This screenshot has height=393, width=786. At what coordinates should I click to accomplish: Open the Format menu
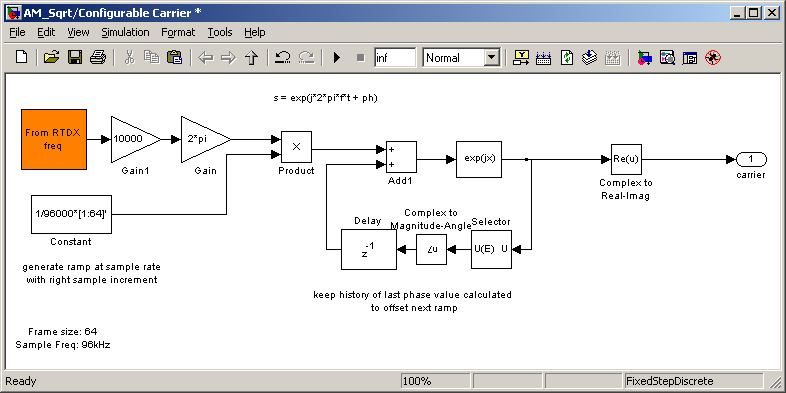pos(178,32)
